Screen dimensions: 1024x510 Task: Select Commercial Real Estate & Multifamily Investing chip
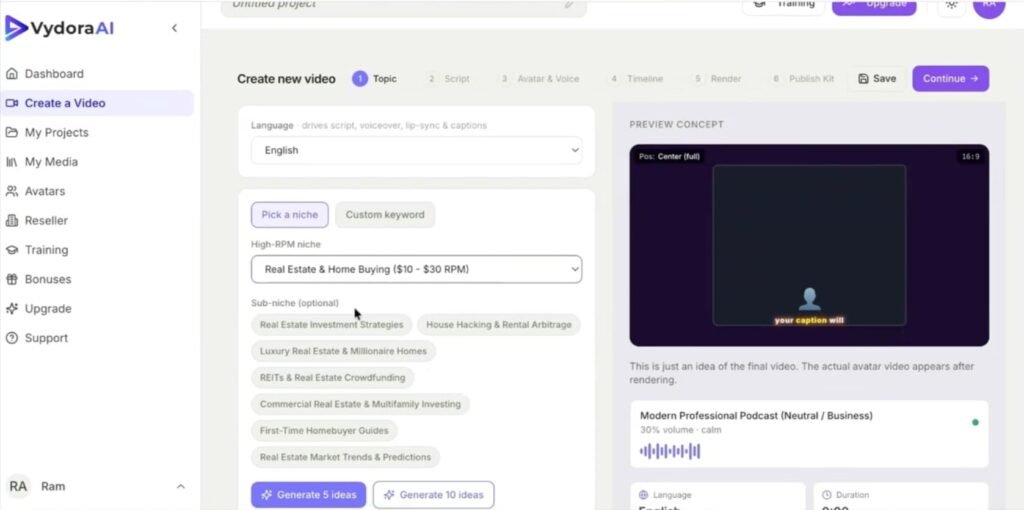tap(360, 404)
